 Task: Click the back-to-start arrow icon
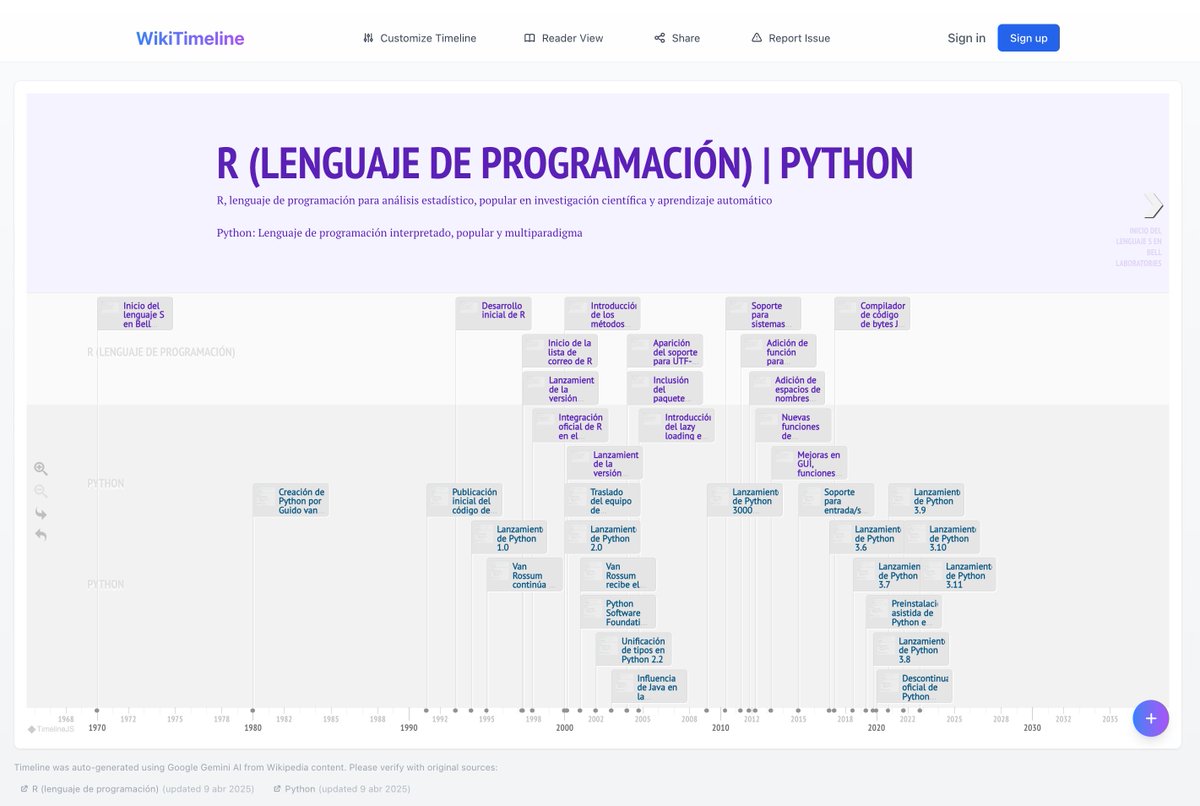click(x=41, y=535)
